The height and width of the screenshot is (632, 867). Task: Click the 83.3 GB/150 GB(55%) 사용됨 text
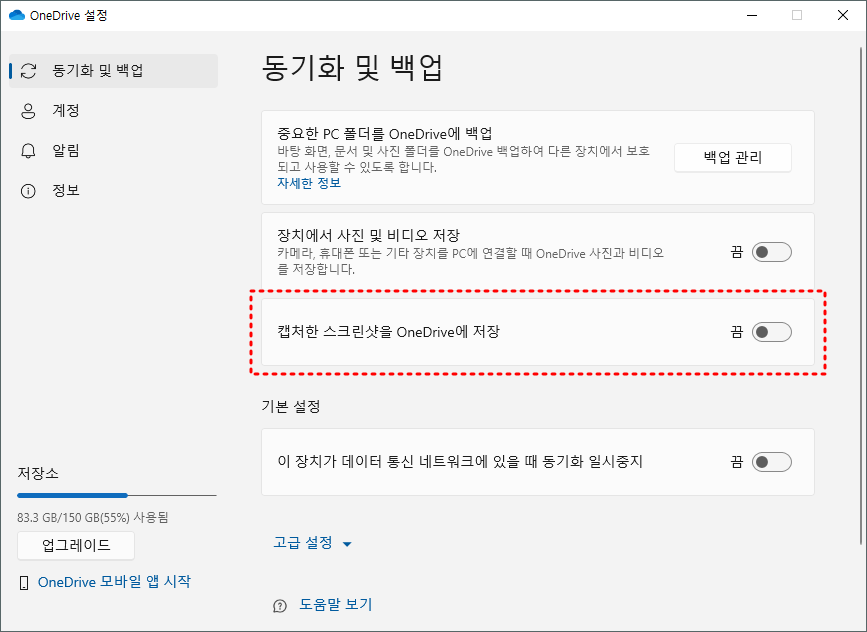[93, 518]
